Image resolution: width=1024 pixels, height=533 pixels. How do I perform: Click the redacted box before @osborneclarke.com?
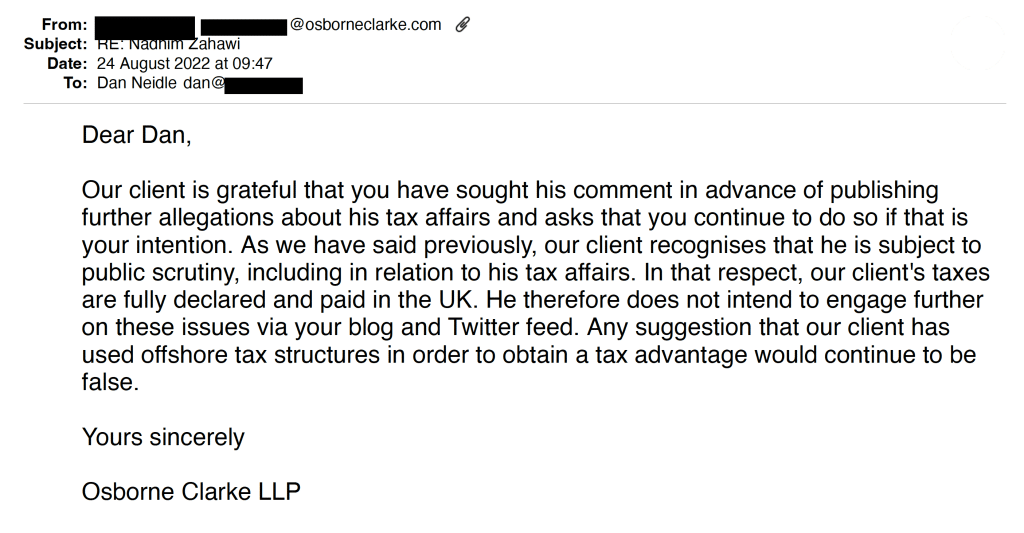point(244,27)
